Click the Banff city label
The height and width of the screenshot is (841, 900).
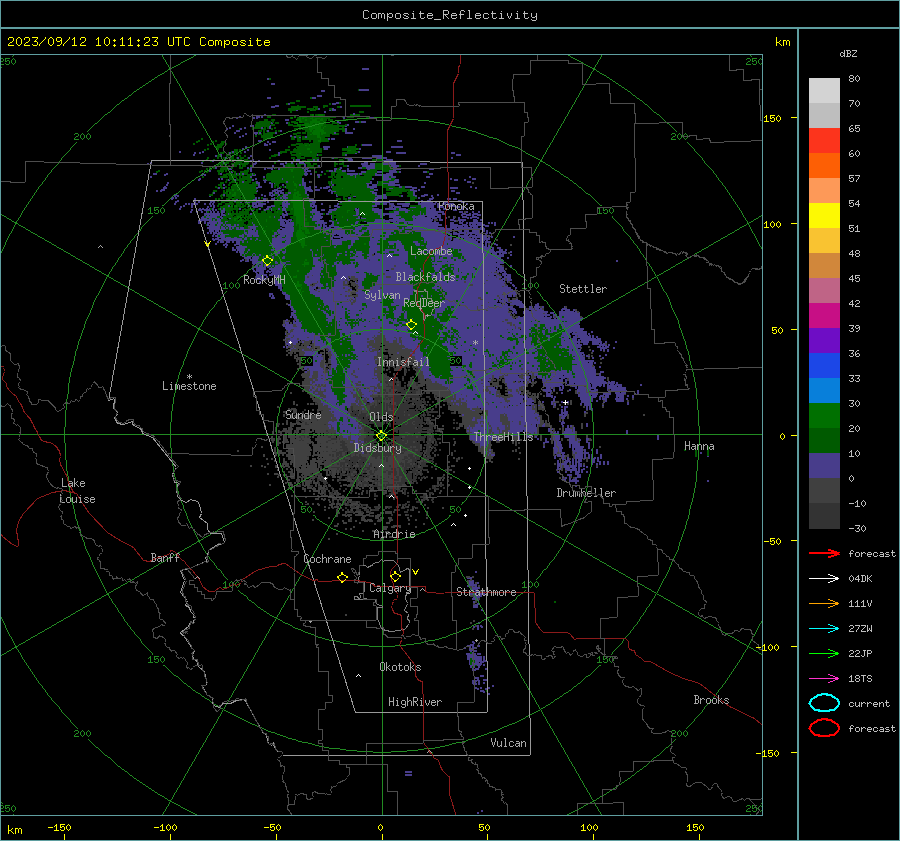165,557
